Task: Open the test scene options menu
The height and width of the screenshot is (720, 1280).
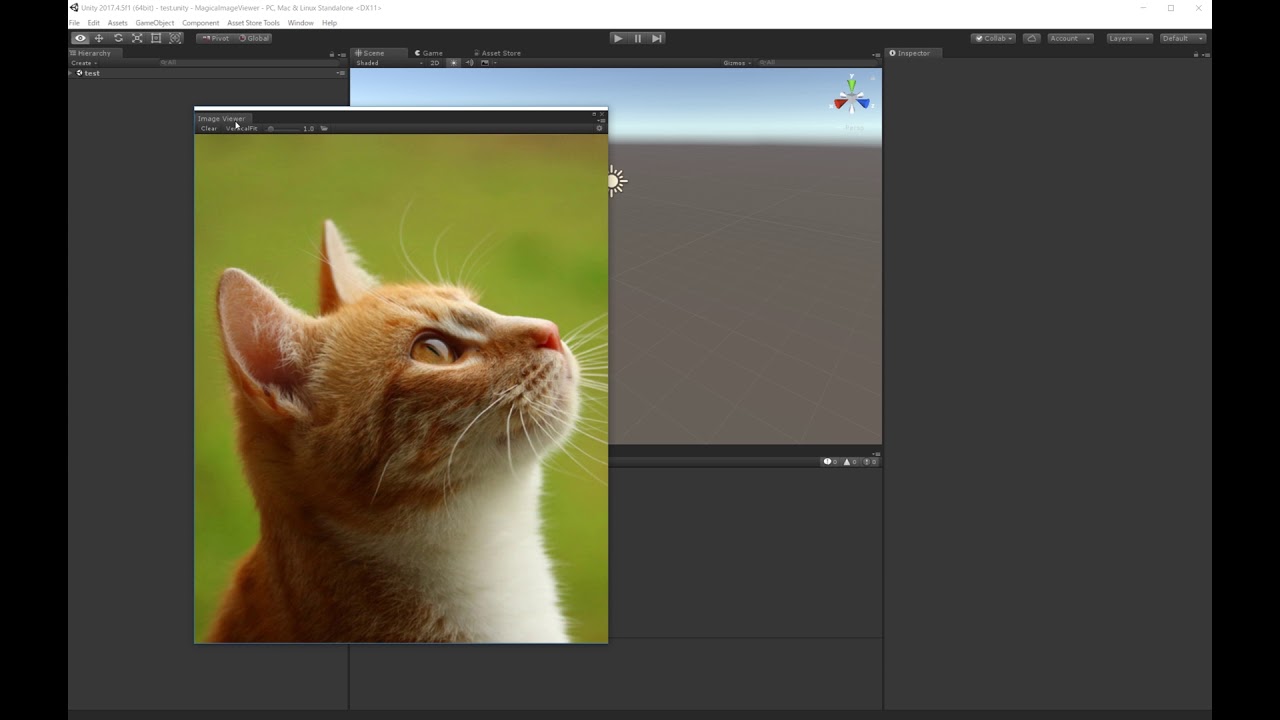Action: coord(340,73)
